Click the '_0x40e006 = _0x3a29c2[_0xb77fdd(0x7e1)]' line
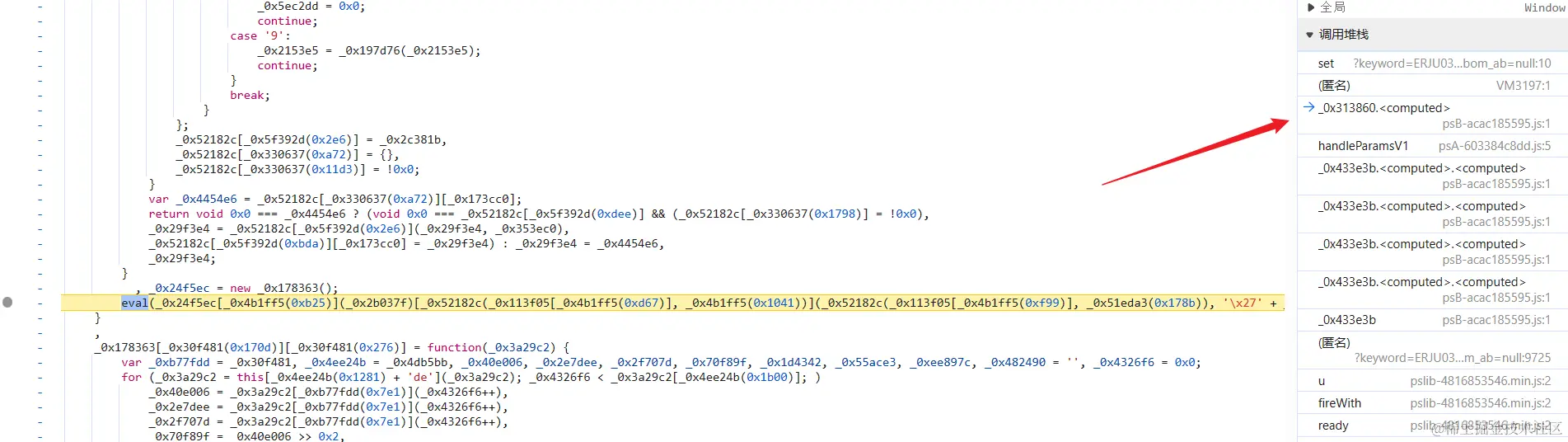 pyautogui.click(x=328, y=393)
